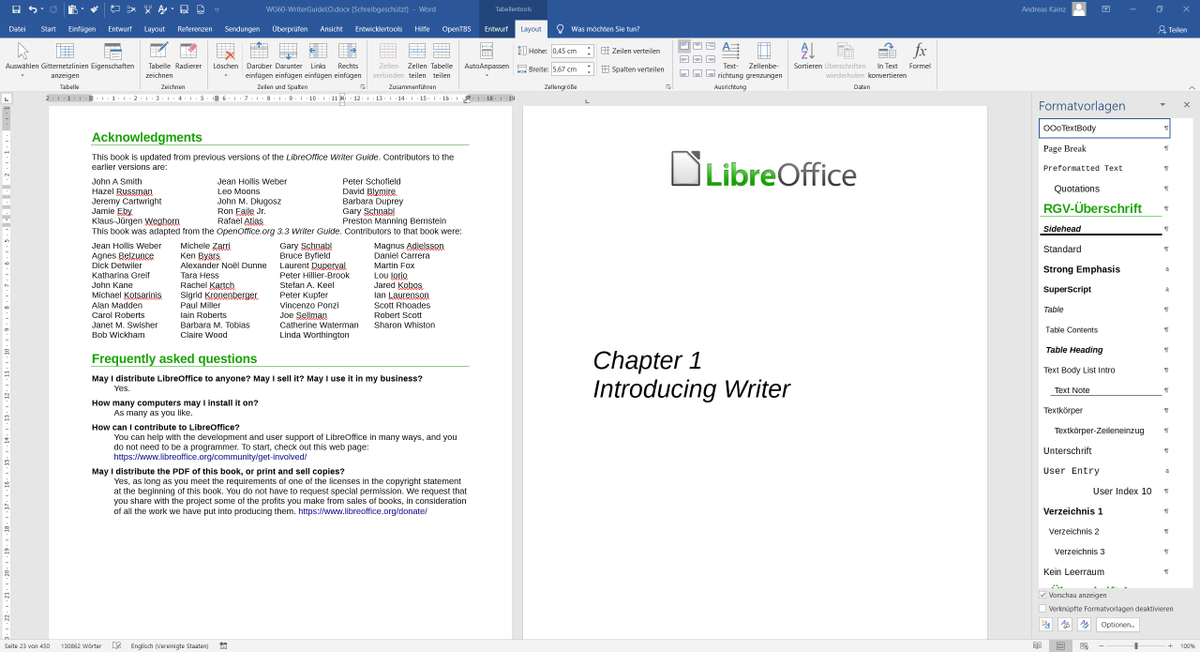The width and height of the screenshot is (1200, 652).
Task: Click the proofing status icon
Action: pos(117,646)
